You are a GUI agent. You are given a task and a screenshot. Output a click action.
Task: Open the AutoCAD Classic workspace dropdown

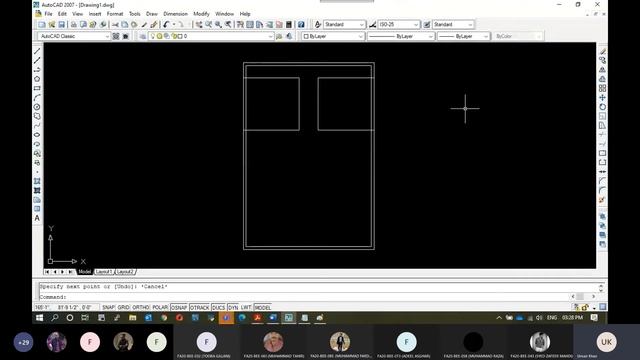[x=74, y=36]
